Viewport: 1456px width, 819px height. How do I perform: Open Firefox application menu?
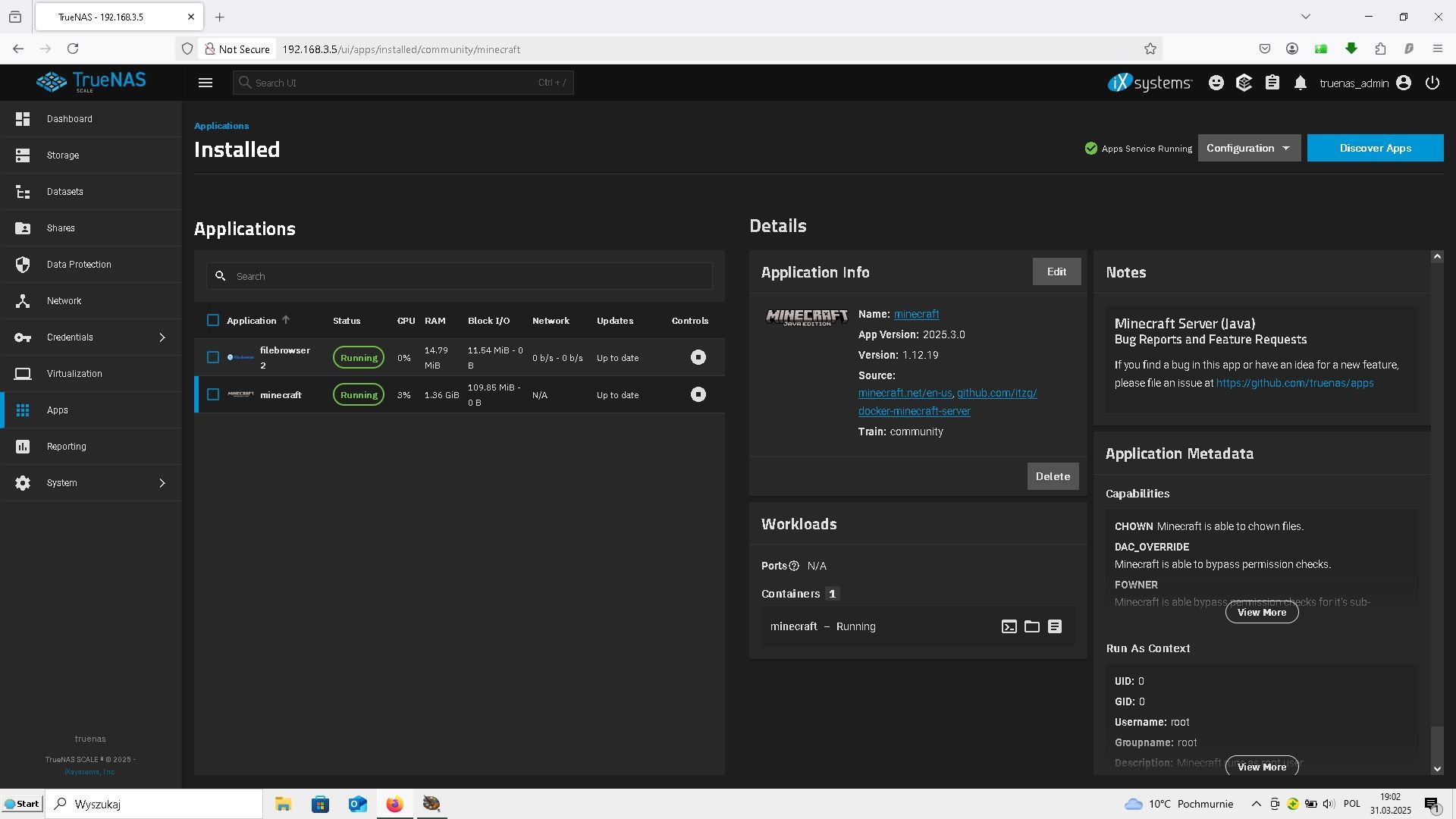tap(1438, 49)
